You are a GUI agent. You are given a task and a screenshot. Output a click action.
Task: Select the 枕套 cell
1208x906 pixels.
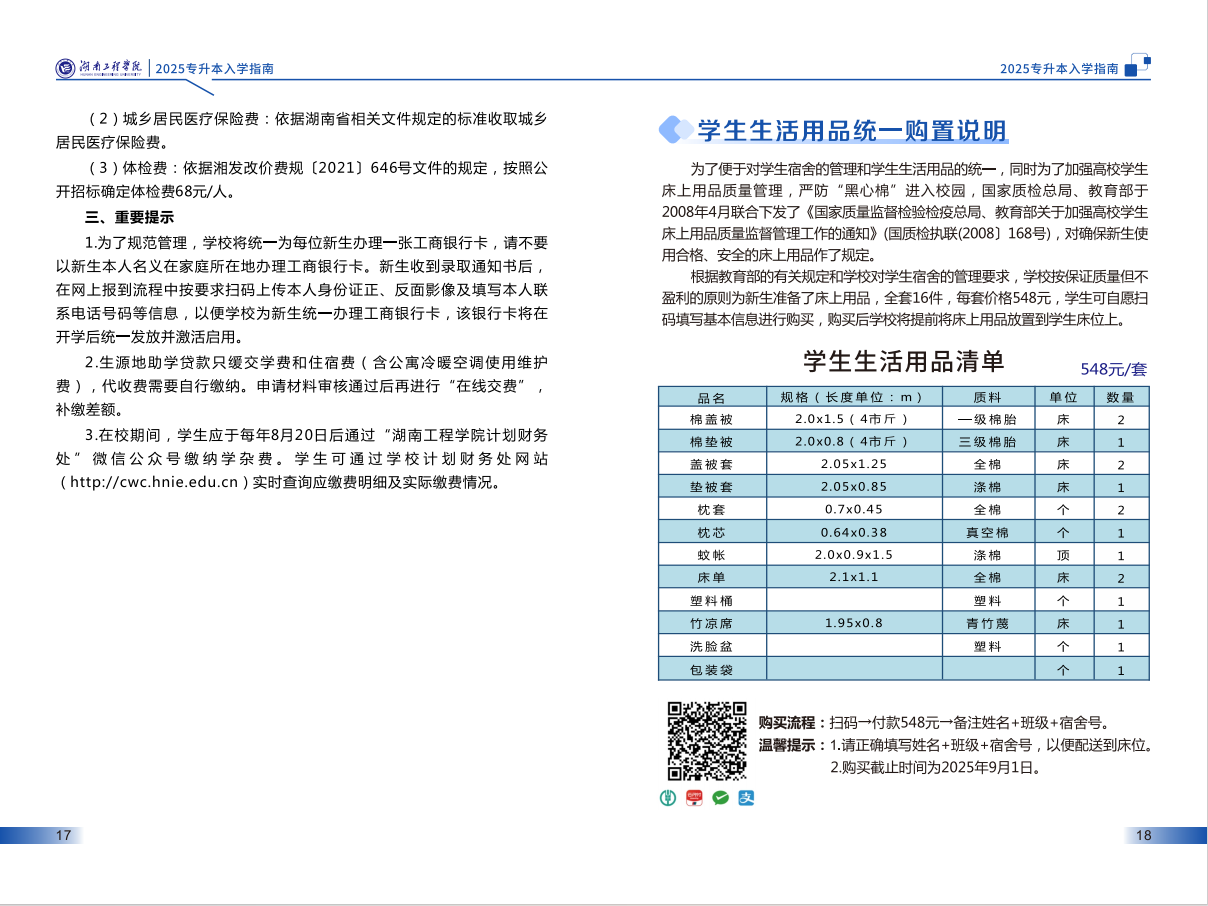(712, 509)
